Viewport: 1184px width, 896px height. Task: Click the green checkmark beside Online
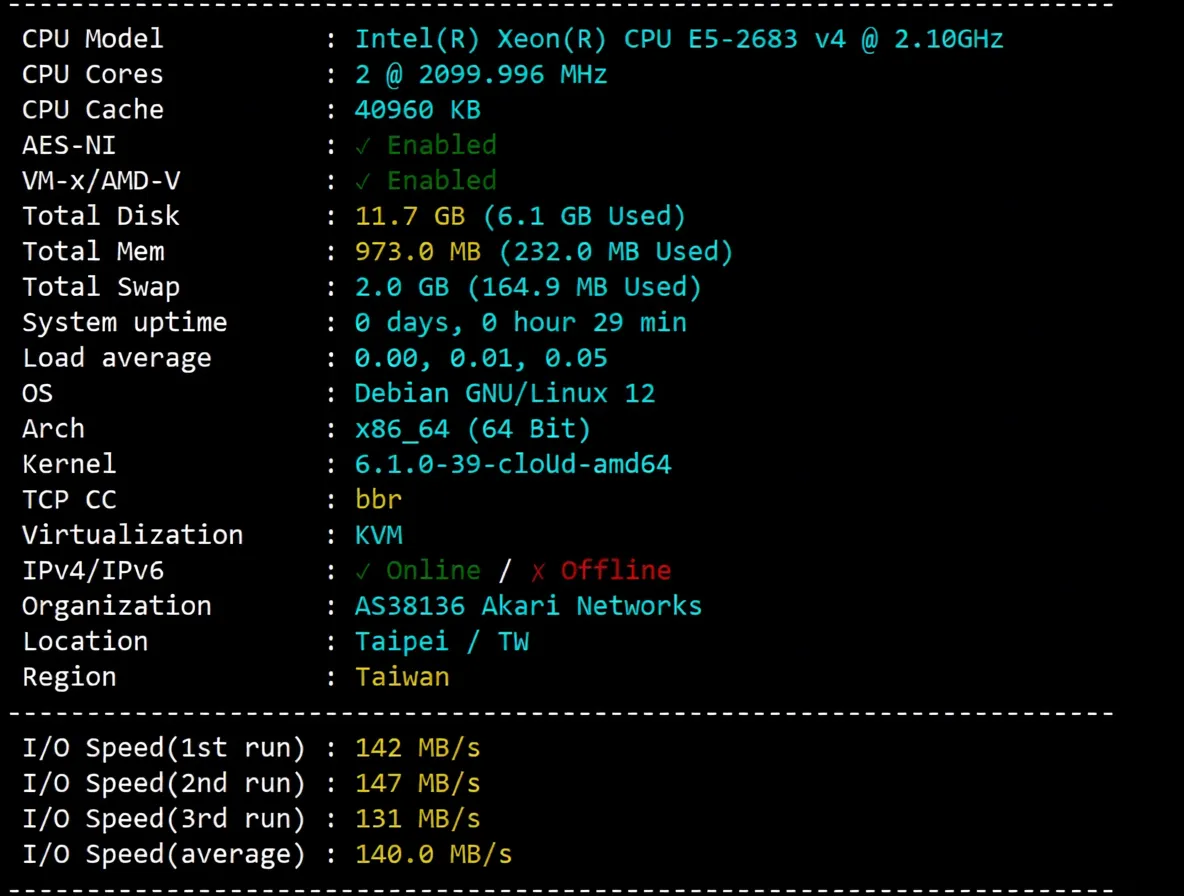click(363, 570)
